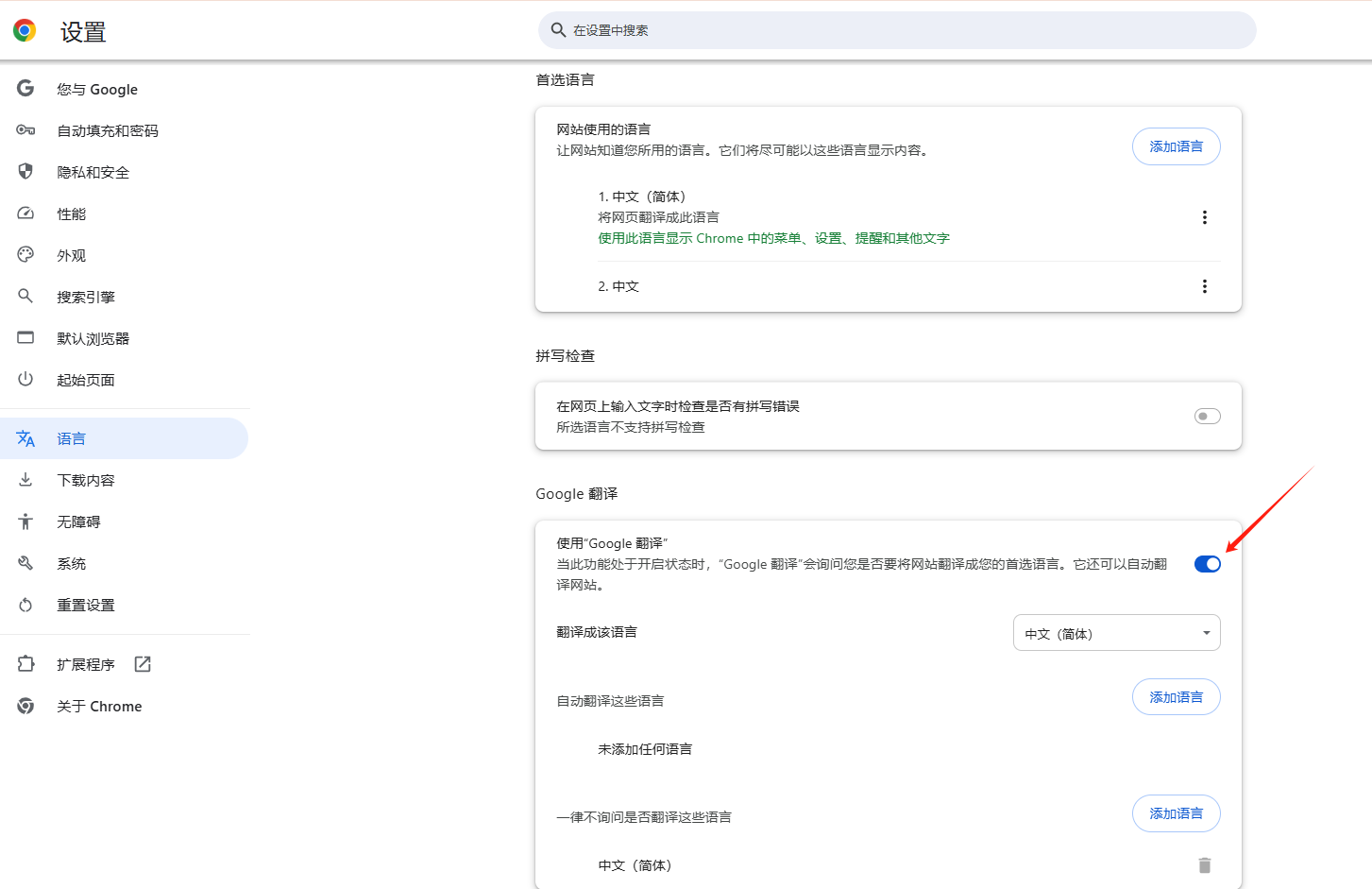1372x889 pixels.
Task: Click 添加语言 under 网站使用的语言
Action: click(x=1176, y=146)
